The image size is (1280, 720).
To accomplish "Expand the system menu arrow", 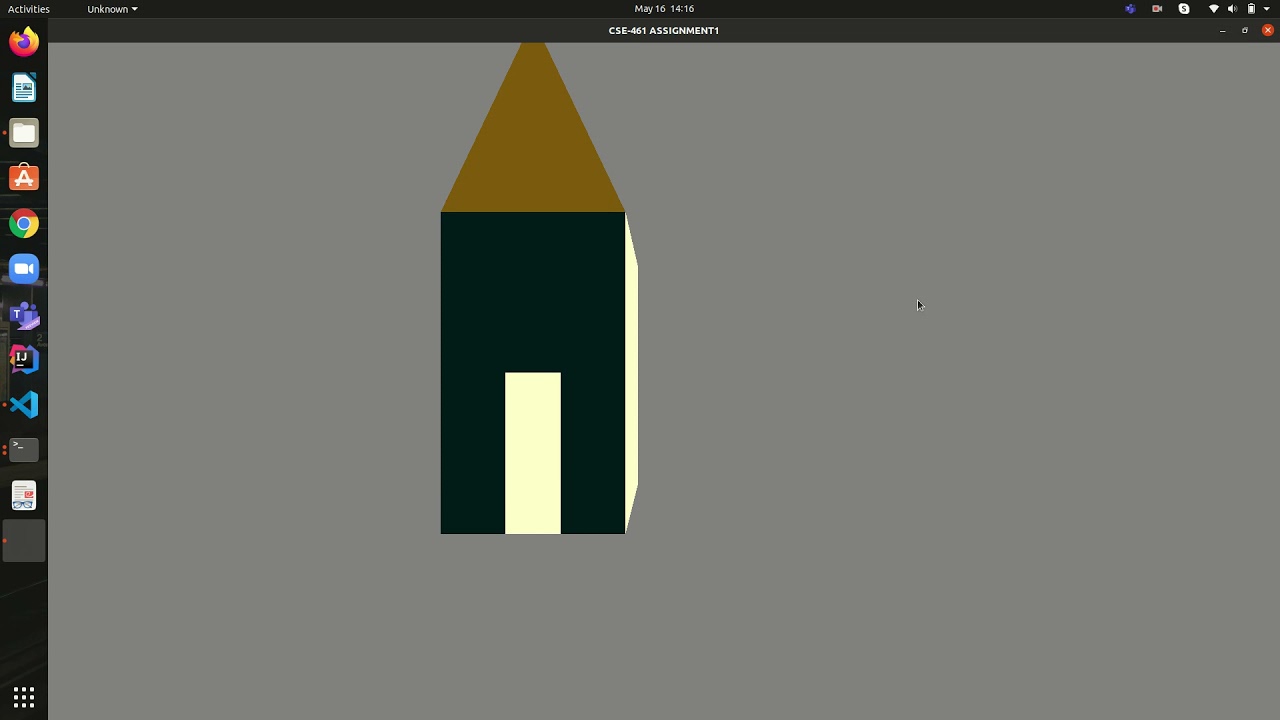I will point(1267,9).
